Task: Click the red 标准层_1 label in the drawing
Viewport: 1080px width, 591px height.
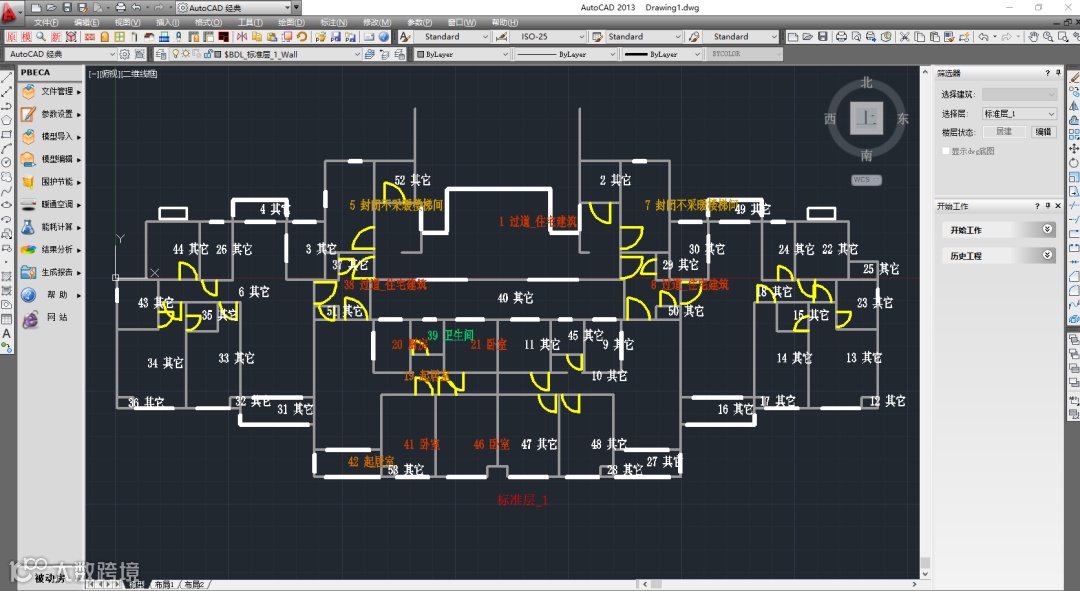Action: [522, 500]
